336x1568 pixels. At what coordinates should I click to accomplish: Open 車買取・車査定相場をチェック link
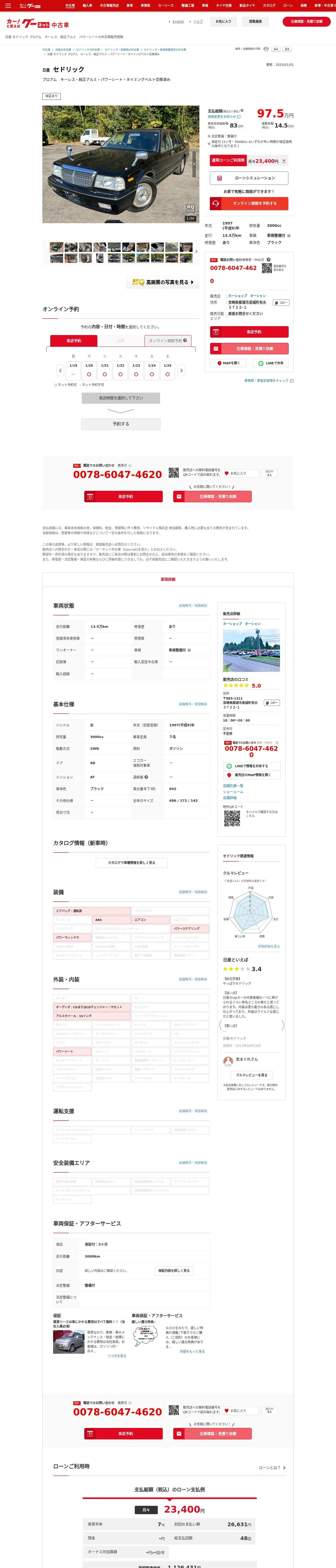click(x=269, y=381)
